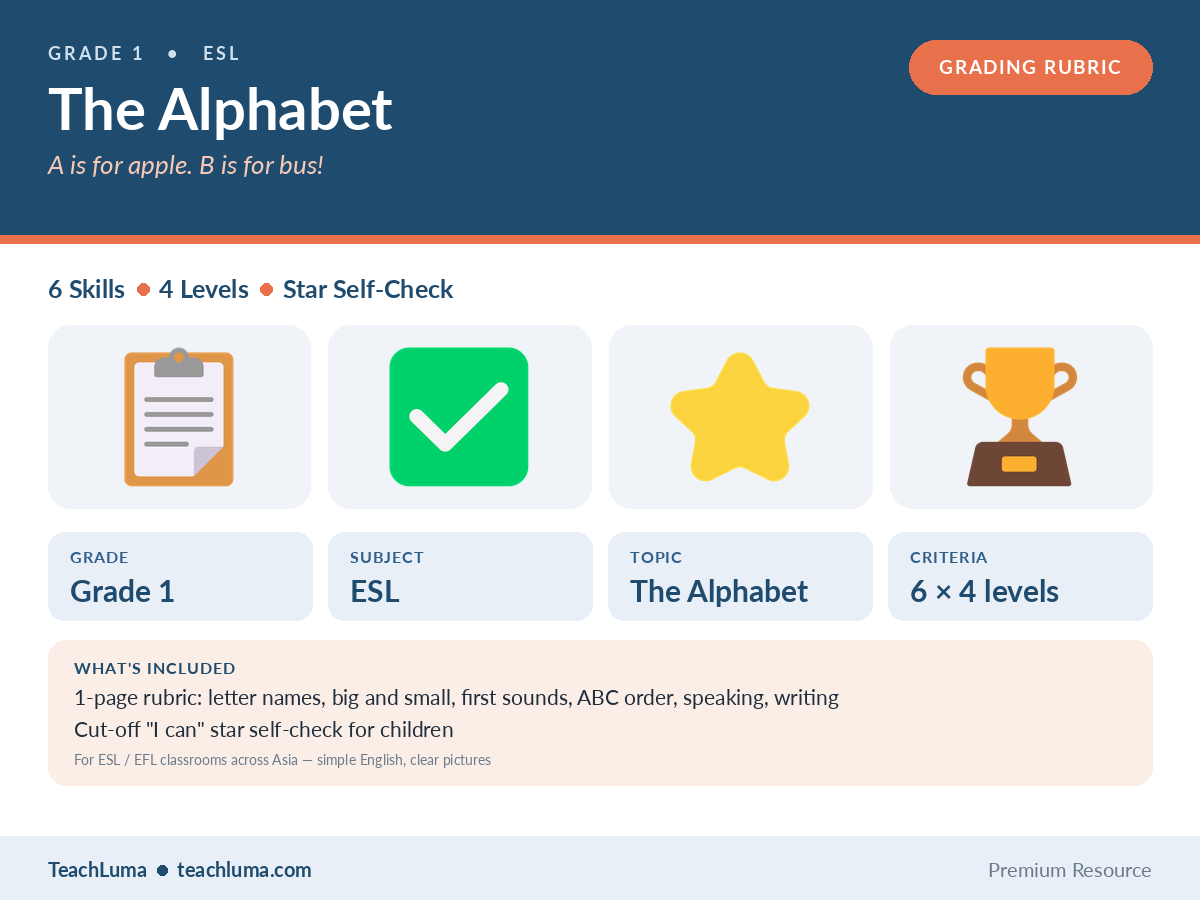The height and width of the screenshot is (900, 1200).
Task: Select the ESL subject card
Action: (x=460, y=576)
